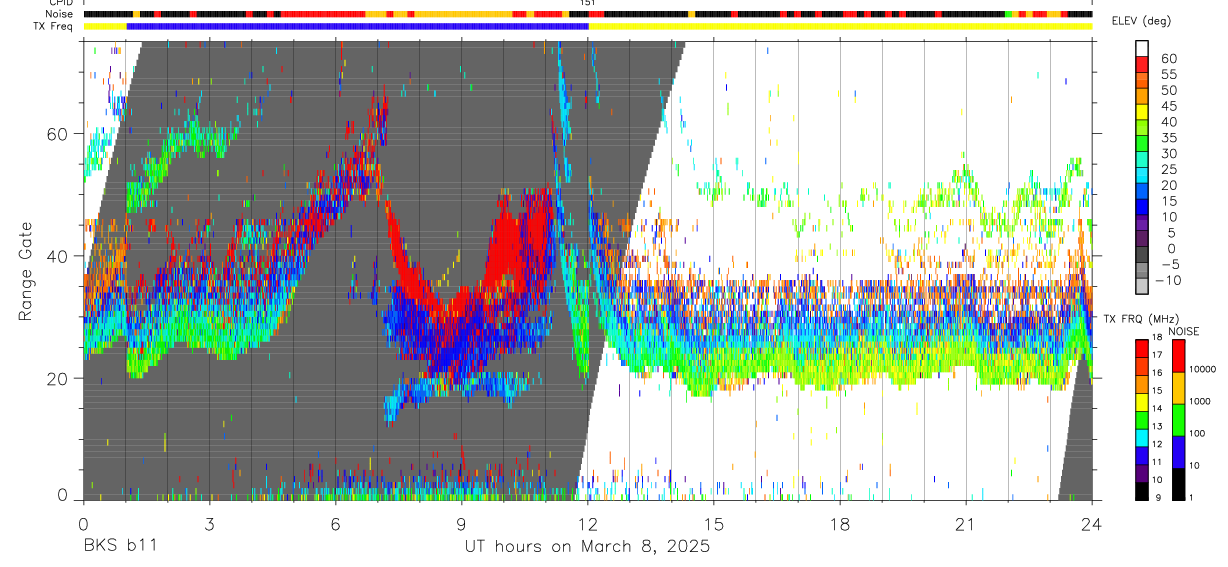
Task: Click the 9 label on the TX FRQ scale
Action: tap(1158, 497)
